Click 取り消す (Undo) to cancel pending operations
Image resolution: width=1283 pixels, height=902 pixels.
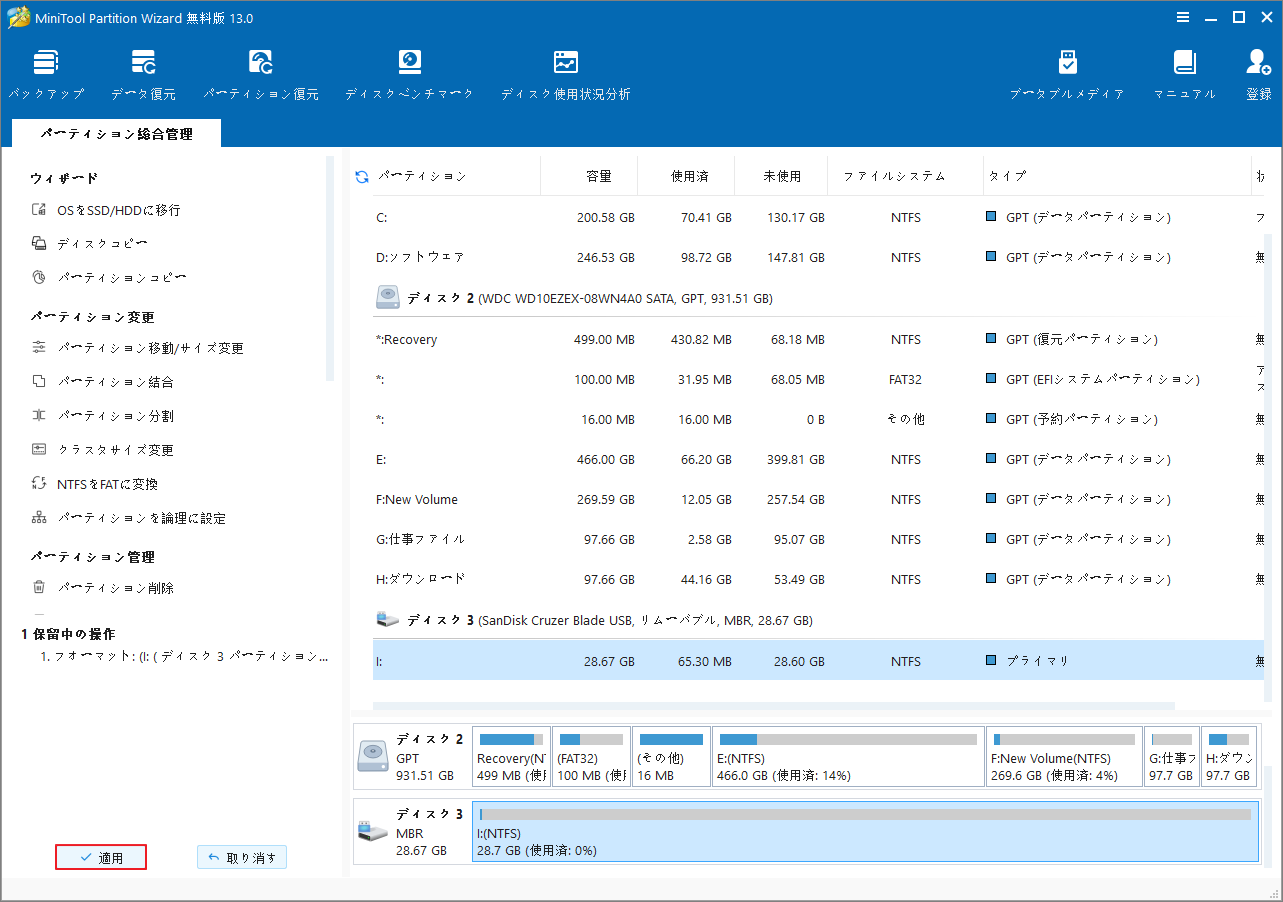241,857
